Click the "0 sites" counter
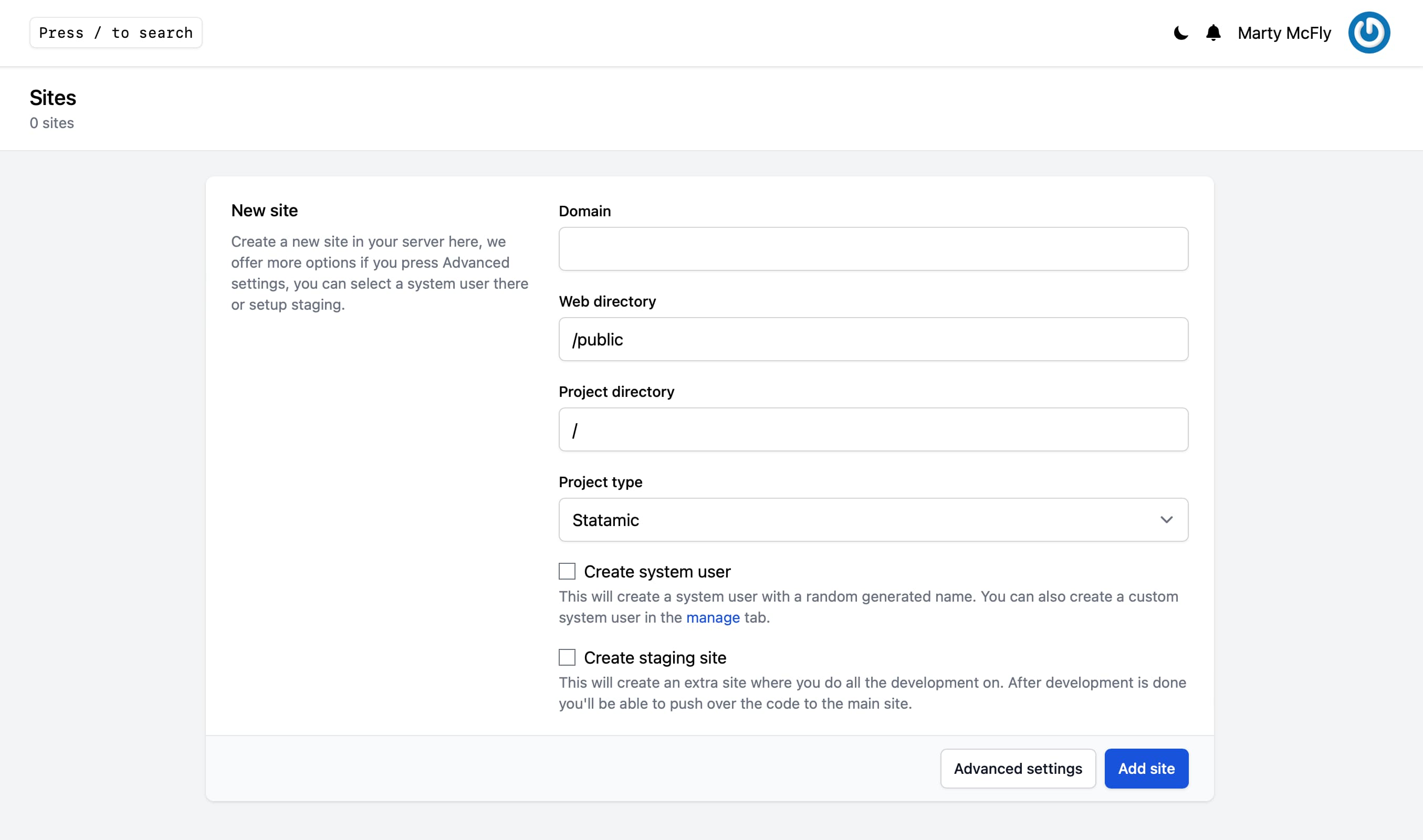Screen dimensions: 1423x840 [51, 123]
